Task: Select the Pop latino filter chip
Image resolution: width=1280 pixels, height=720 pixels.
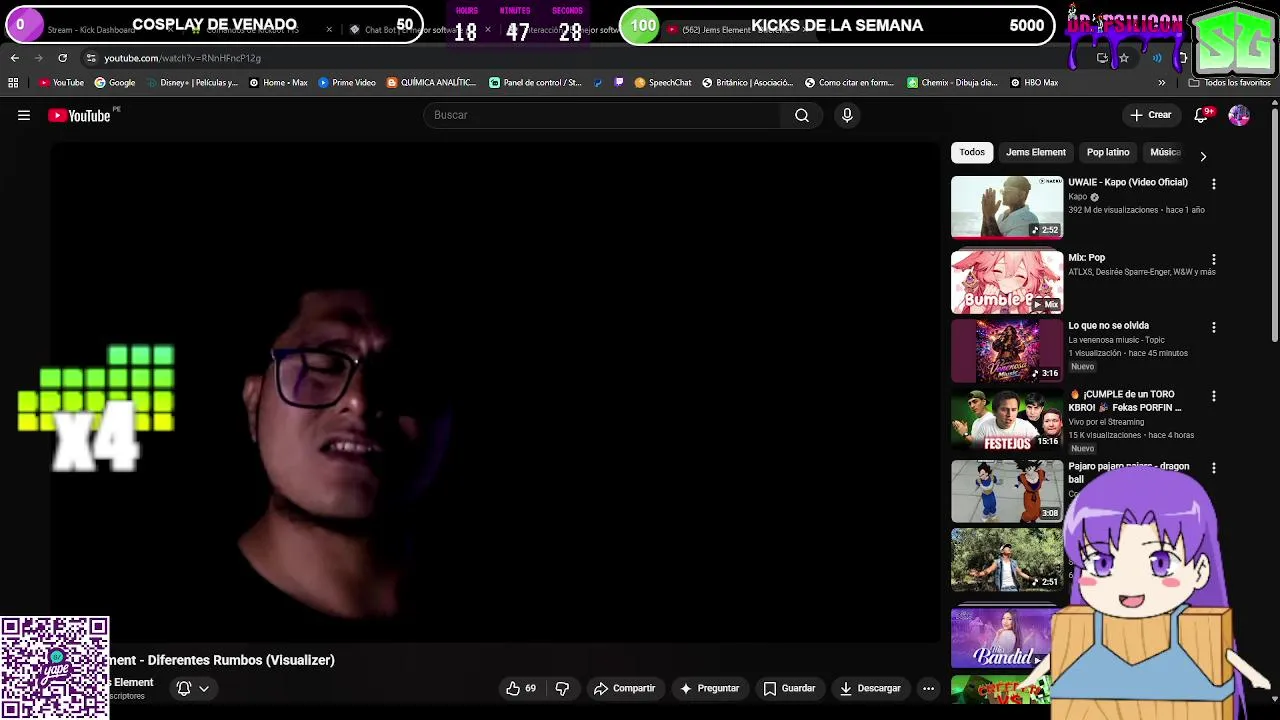Action: click(x=1108, y=152)
